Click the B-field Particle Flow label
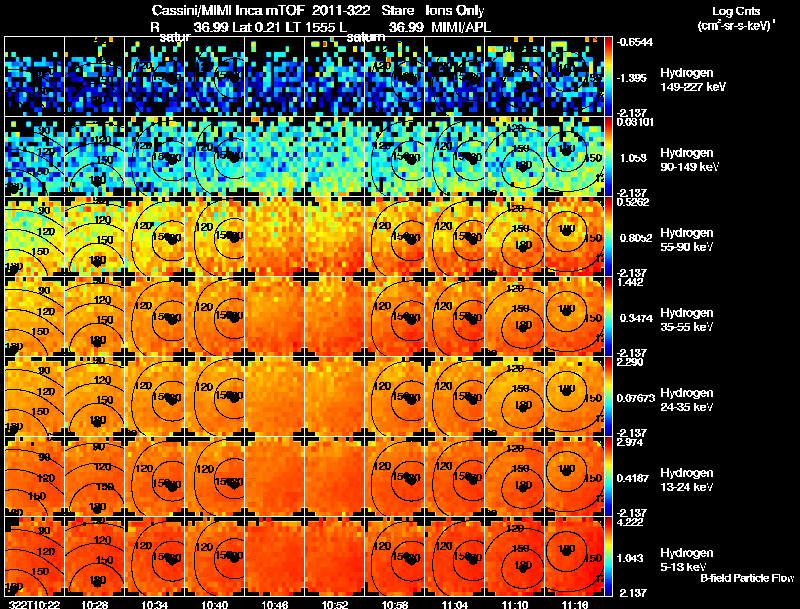The width and height of the screenshot is (800, 609). pyautogui.click(x=747, y=578)
